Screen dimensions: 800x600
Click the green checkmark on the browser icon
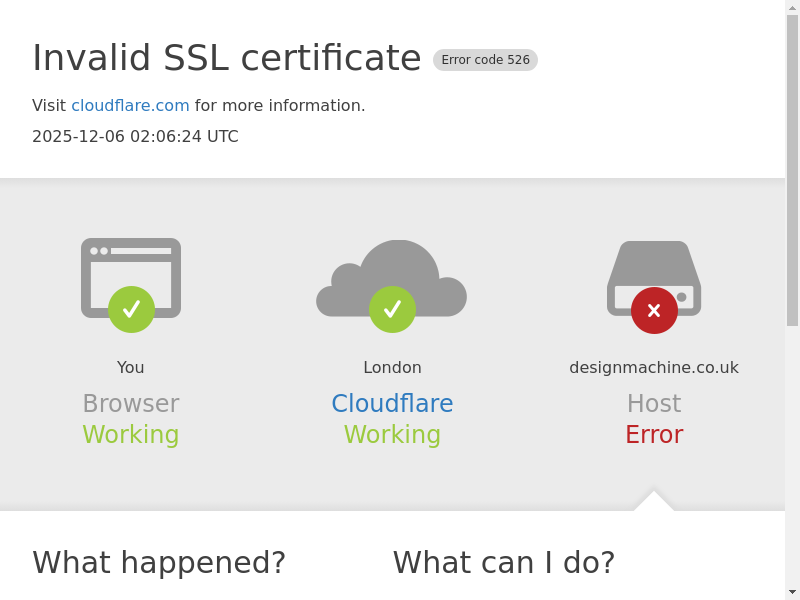click(x=131, y=309)
